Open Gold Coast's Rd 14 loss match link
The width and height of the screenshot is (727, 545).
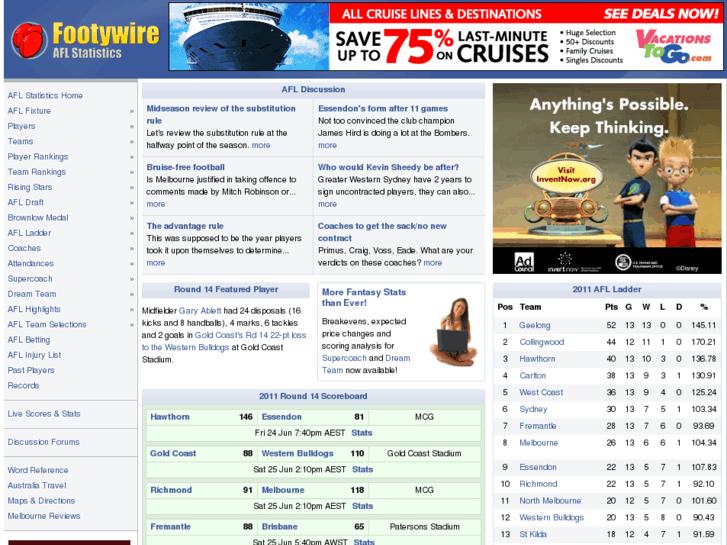click(x=224, y=341)
